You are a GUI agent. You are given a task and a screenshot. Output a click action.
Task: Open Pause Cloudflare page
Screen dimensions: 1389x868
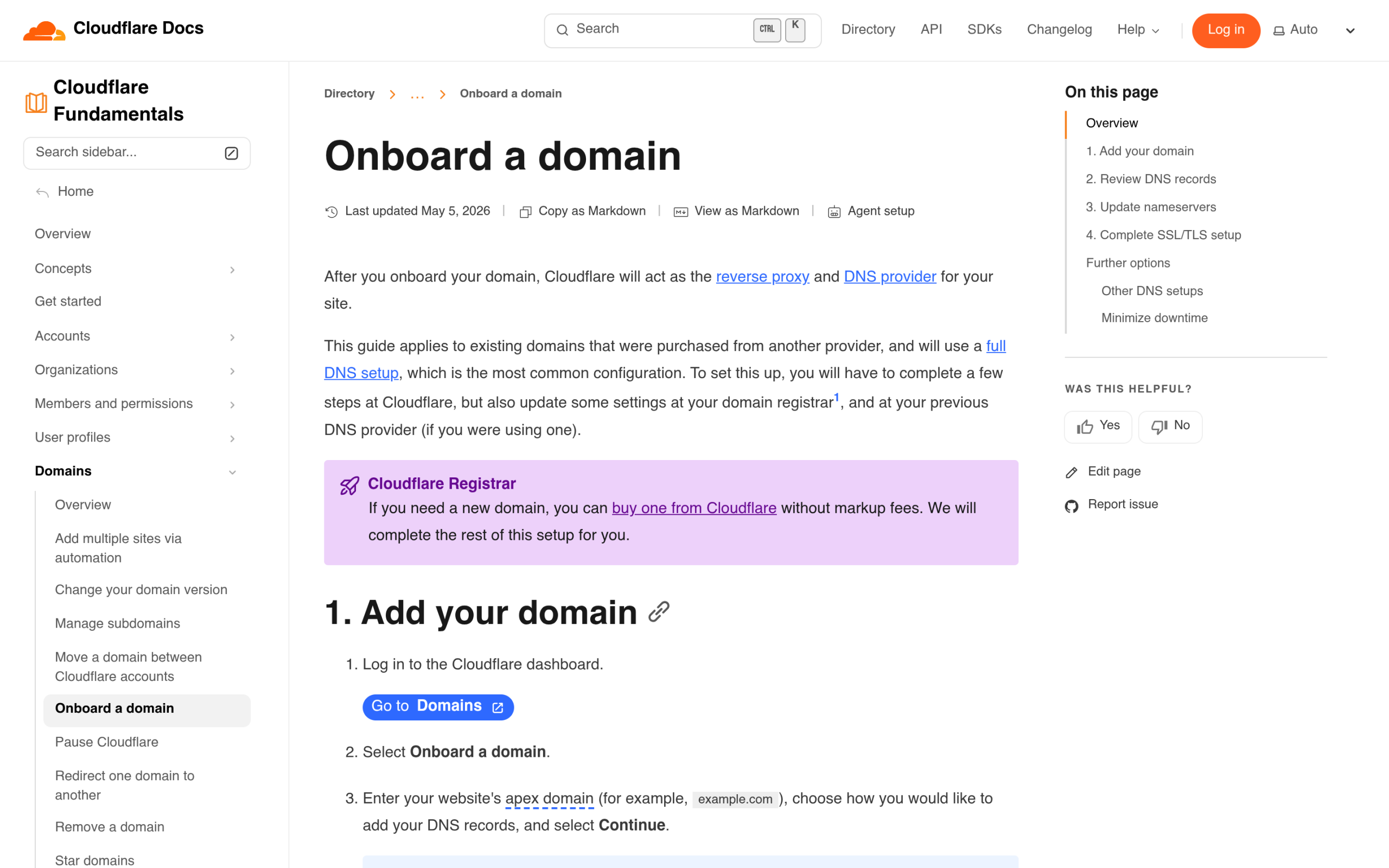[x=106, y=742]
